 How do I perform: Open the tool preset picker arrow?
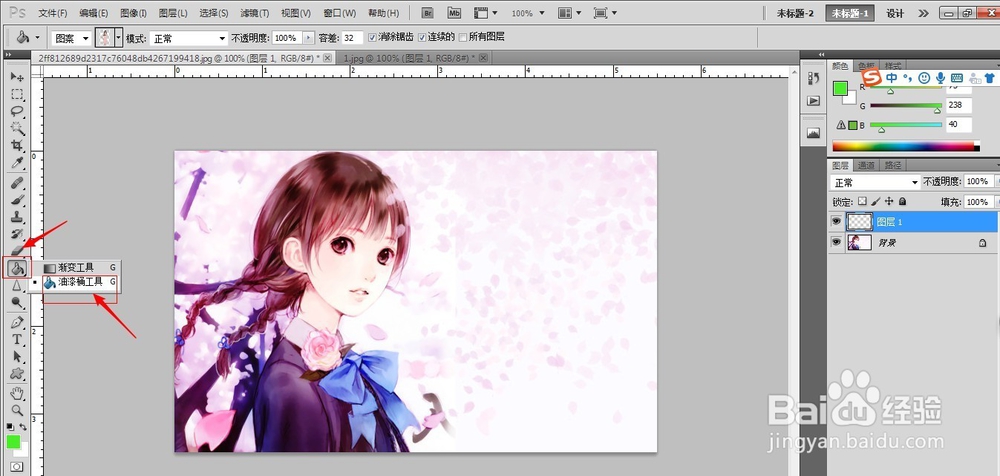click(37, 38)
